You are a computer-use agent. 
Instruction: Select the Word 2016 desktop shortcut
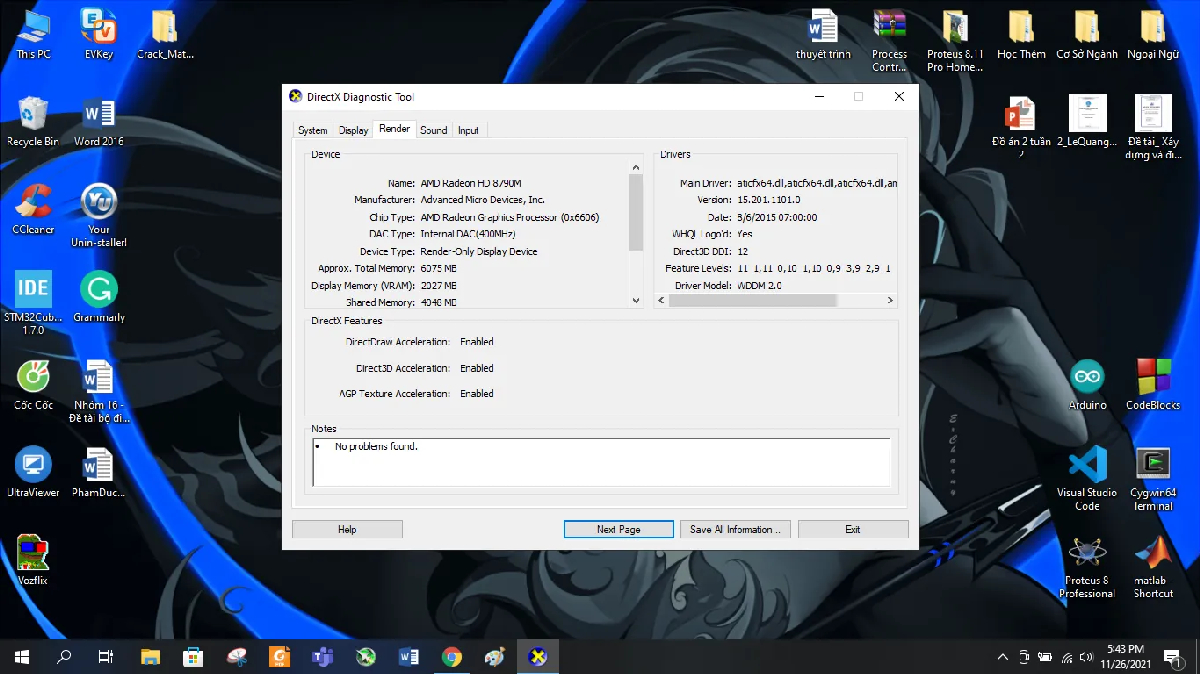[x=98, y=122]
